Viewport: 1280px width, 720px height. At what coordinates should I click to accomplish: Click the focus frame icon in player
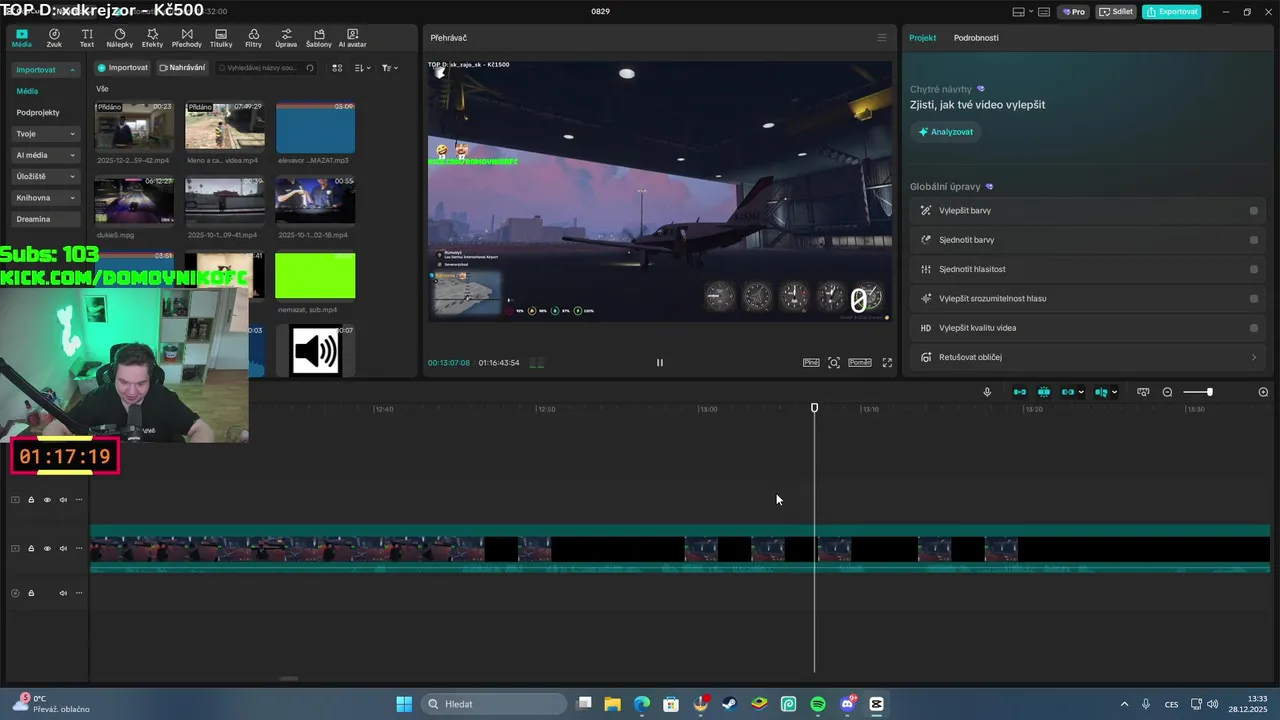834,363
